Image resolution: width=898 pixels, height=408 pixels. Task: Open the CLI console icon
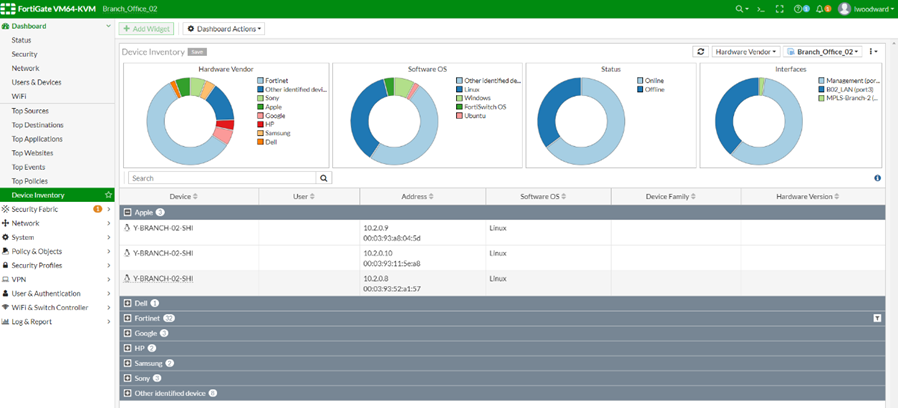[760, 8]
